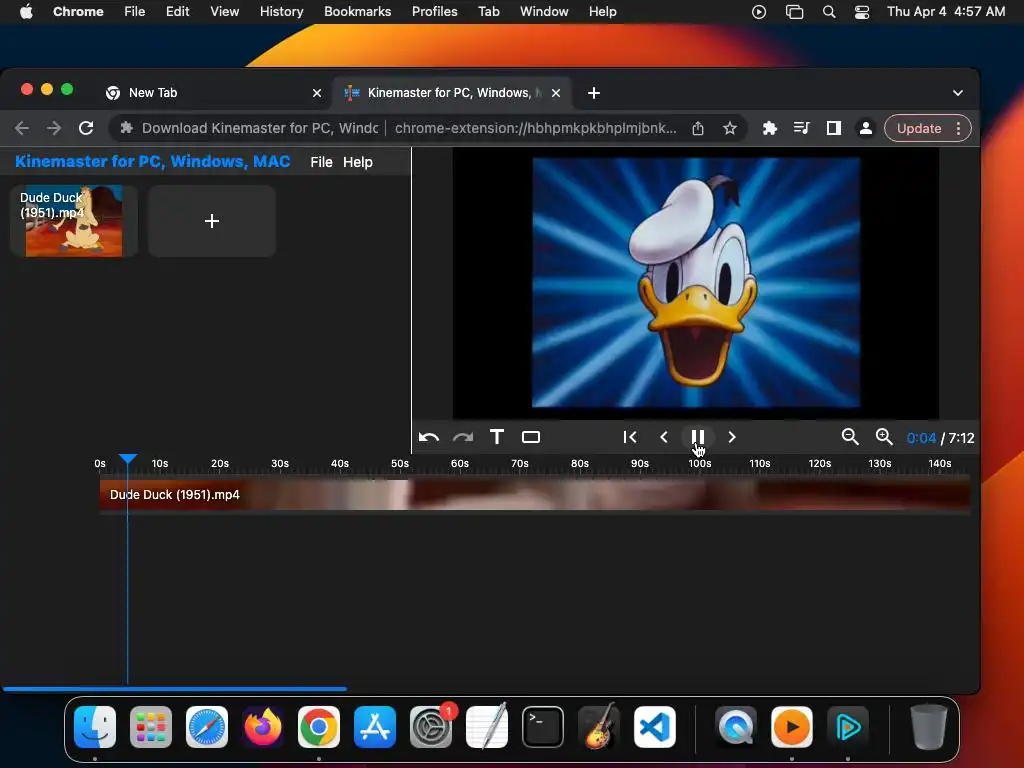Click the redo arrow in editor toolbar
This screenshot has height=768, width=1024.
pos(463,438)
